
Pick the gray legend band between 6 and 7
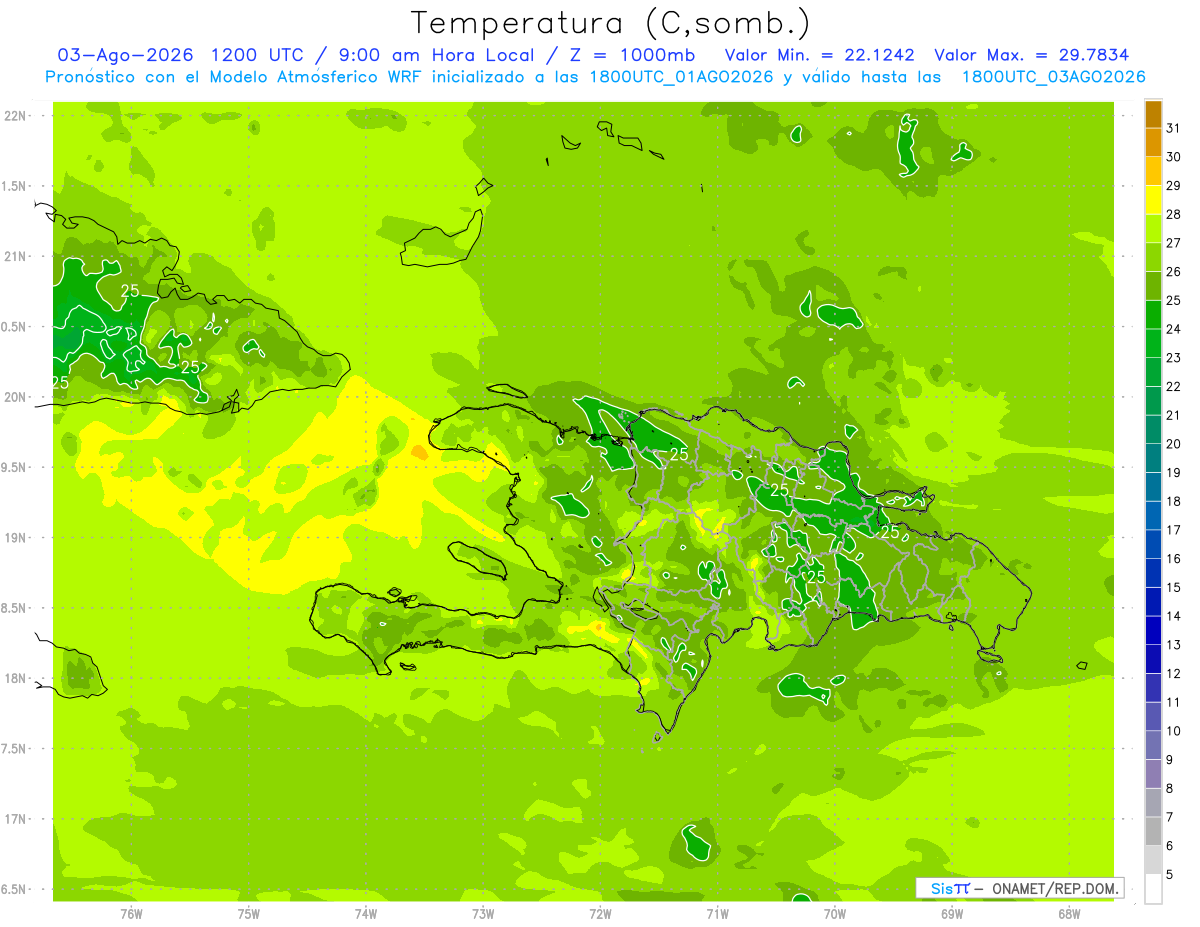1153,831
